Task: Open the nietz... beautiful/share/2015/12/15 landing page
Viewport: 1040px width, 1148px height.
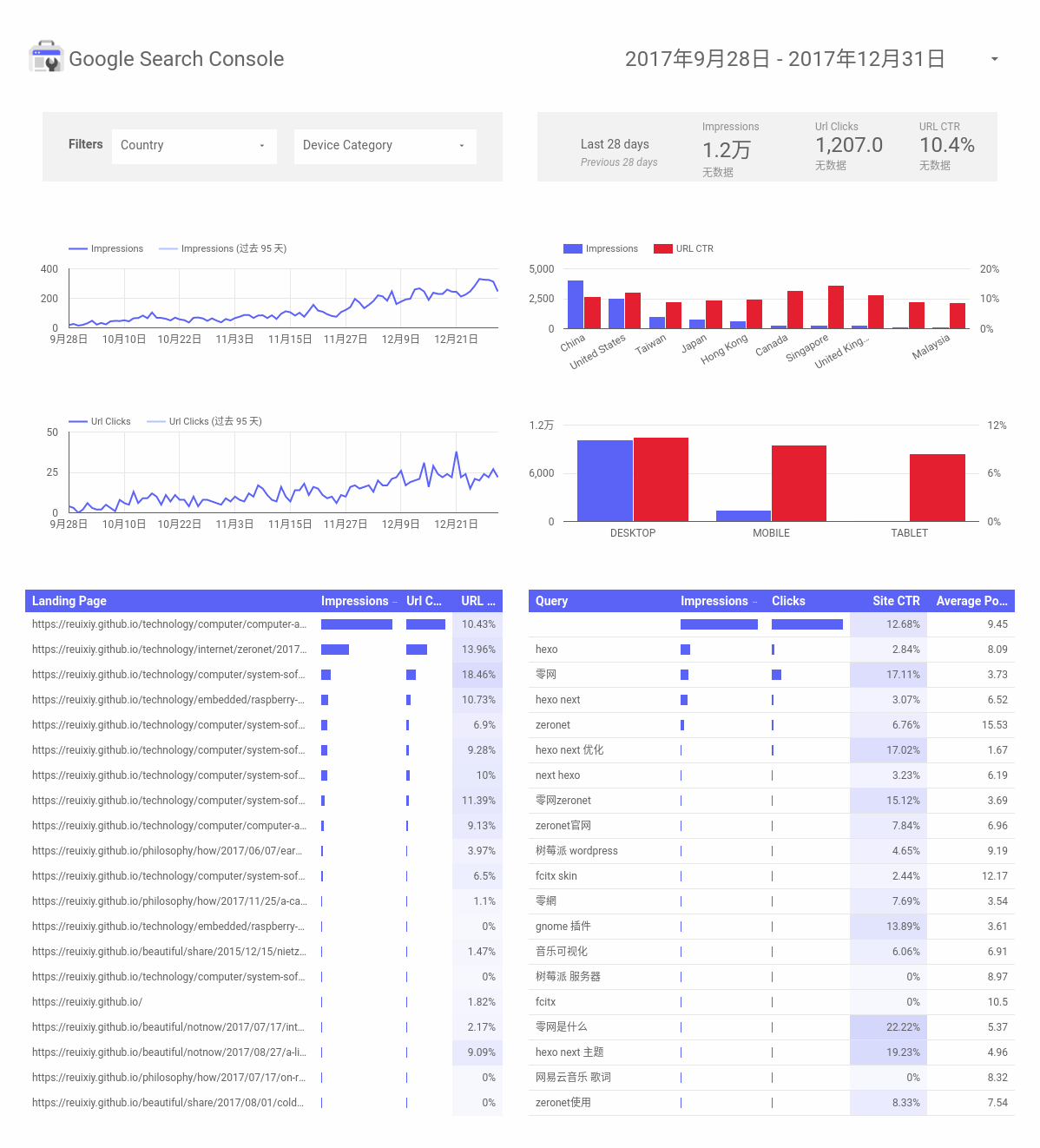Action: pyautogui.click(x=264, y=952)
